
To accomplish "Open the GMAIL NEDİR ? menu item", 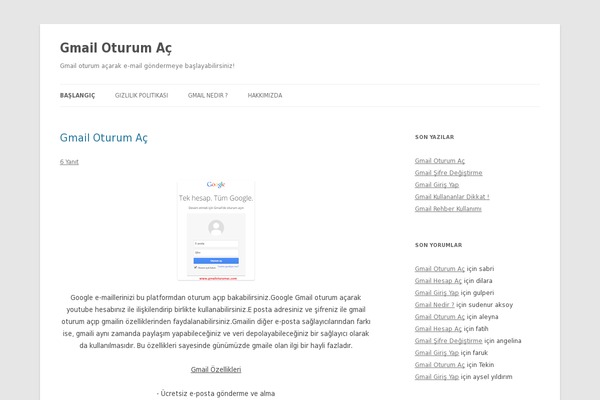I will (207, 95).
